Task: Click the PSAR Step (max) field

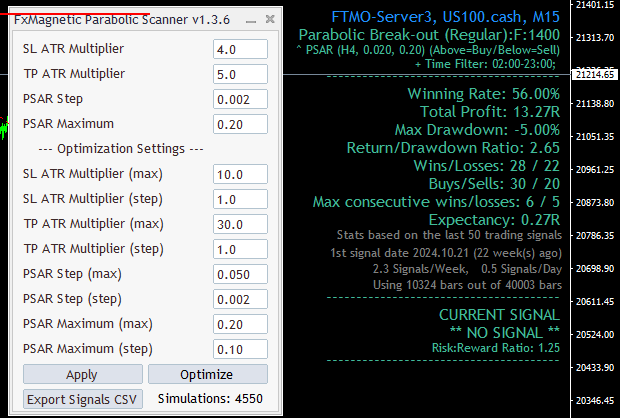Action: point(240,274)
